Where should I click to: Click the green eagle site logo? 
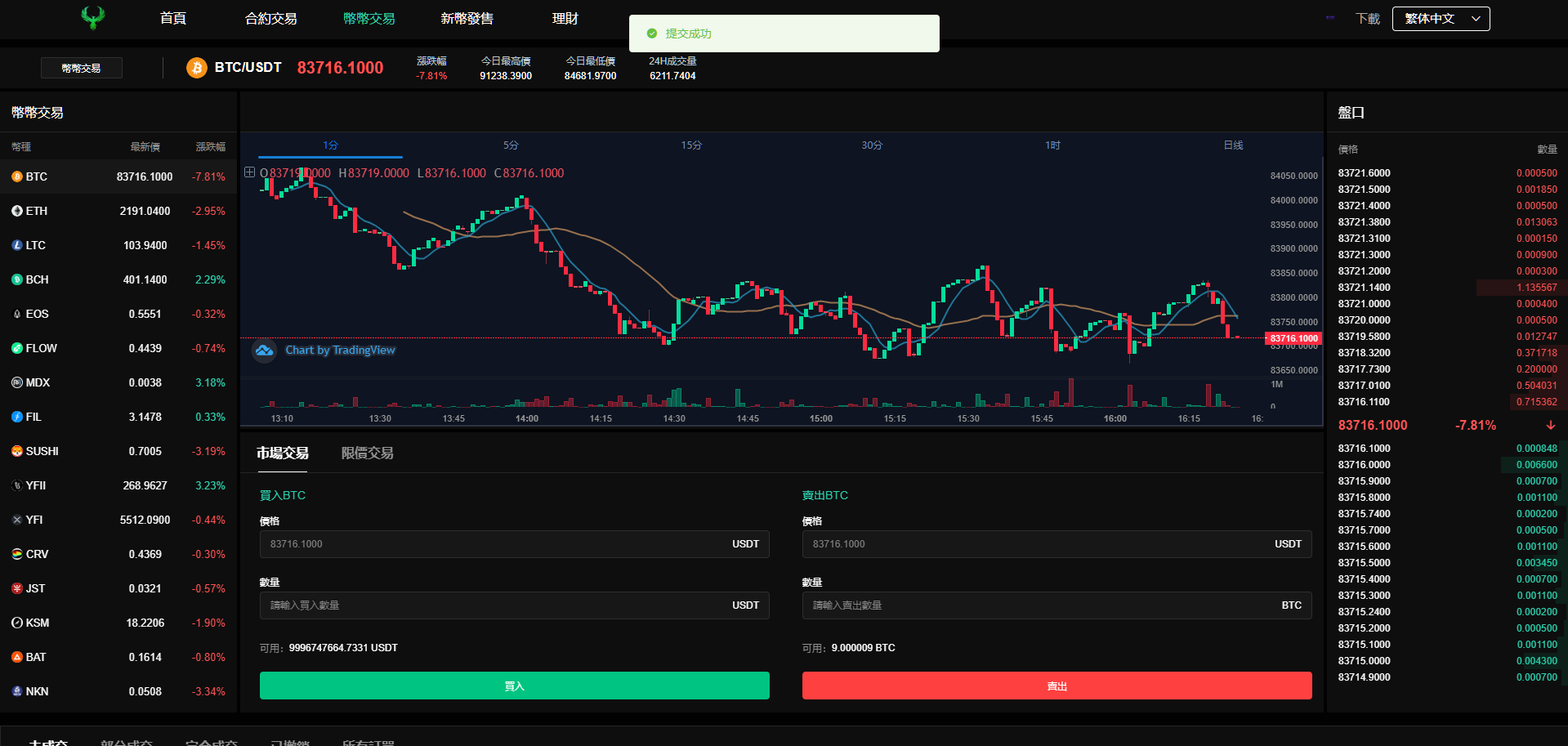point(93,17)
